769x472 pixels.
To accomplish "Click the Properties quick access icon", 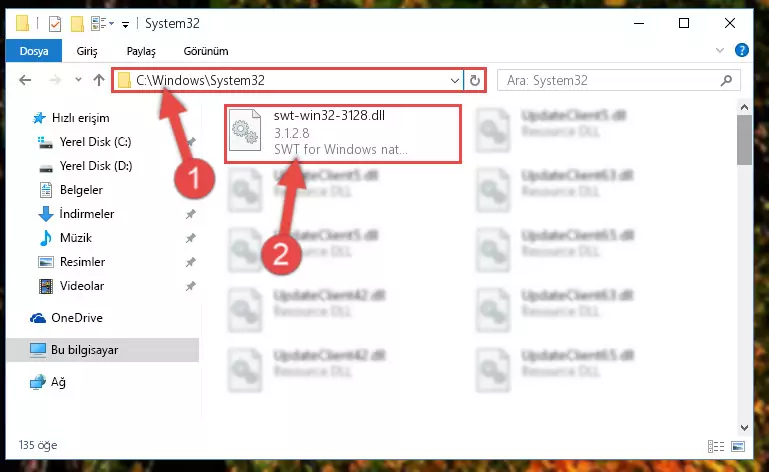I will (x=55, y=24).
